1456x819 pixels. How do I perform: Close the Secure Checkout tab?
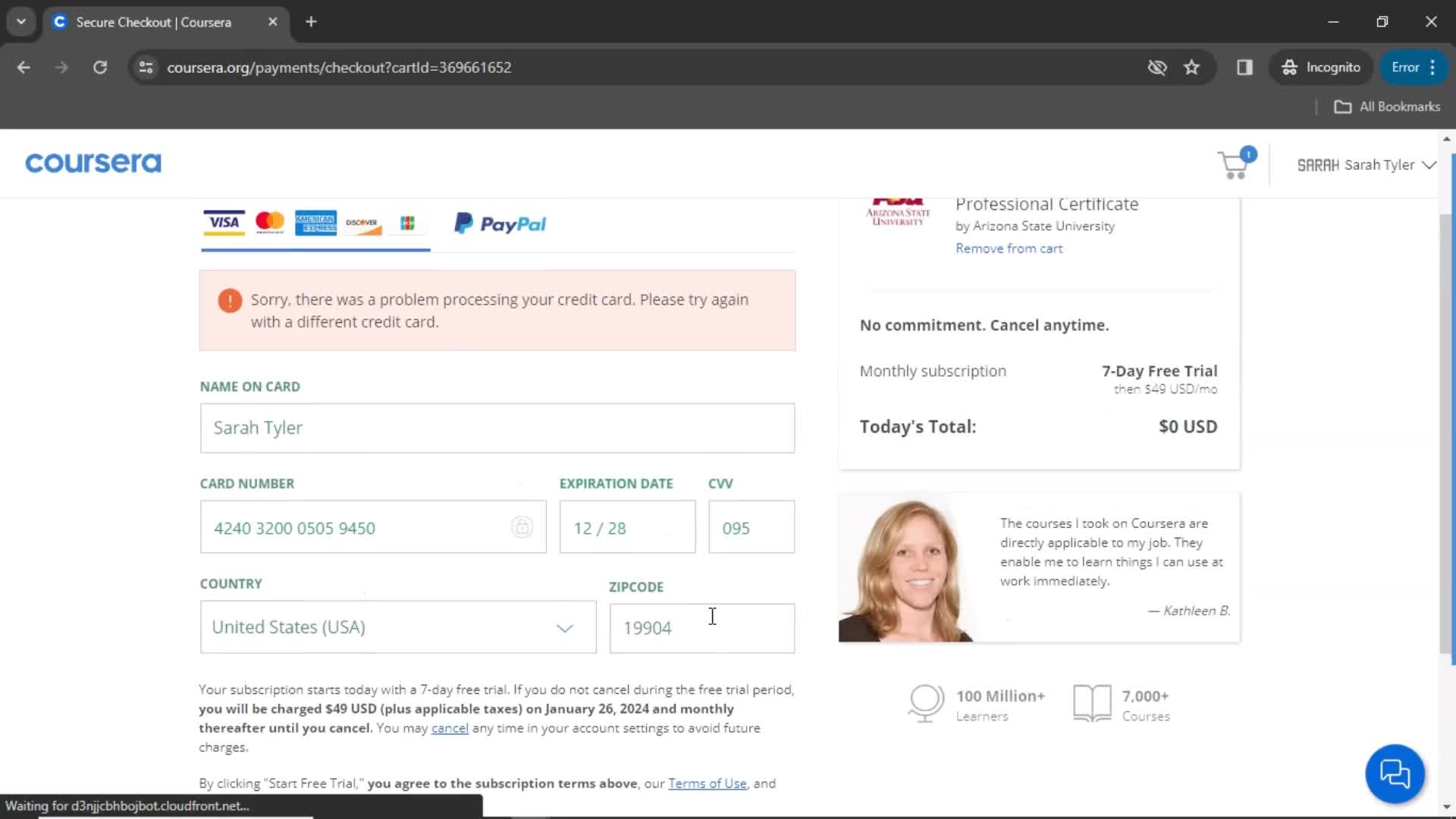272,22
